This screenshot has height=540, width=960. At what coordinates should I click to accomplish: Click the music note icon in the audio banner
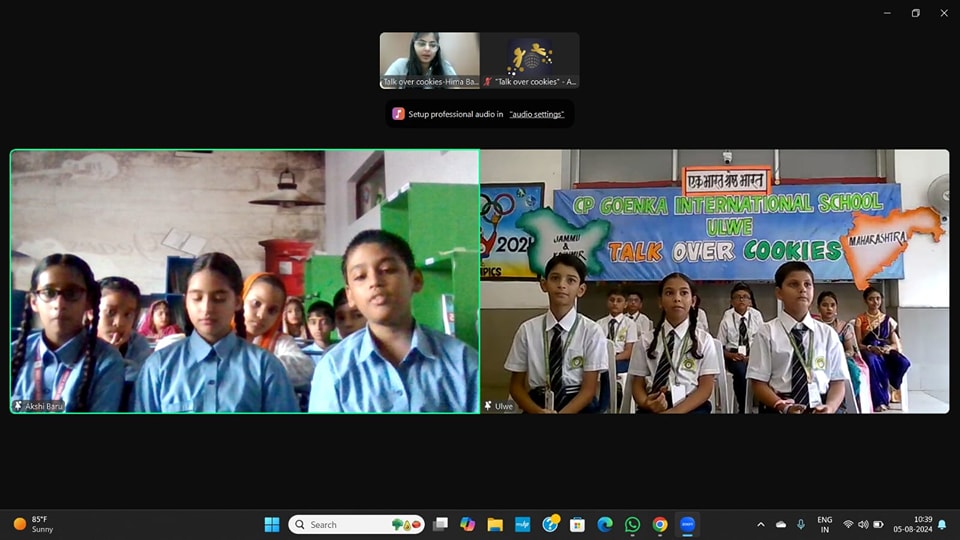(x=399, y=114)
